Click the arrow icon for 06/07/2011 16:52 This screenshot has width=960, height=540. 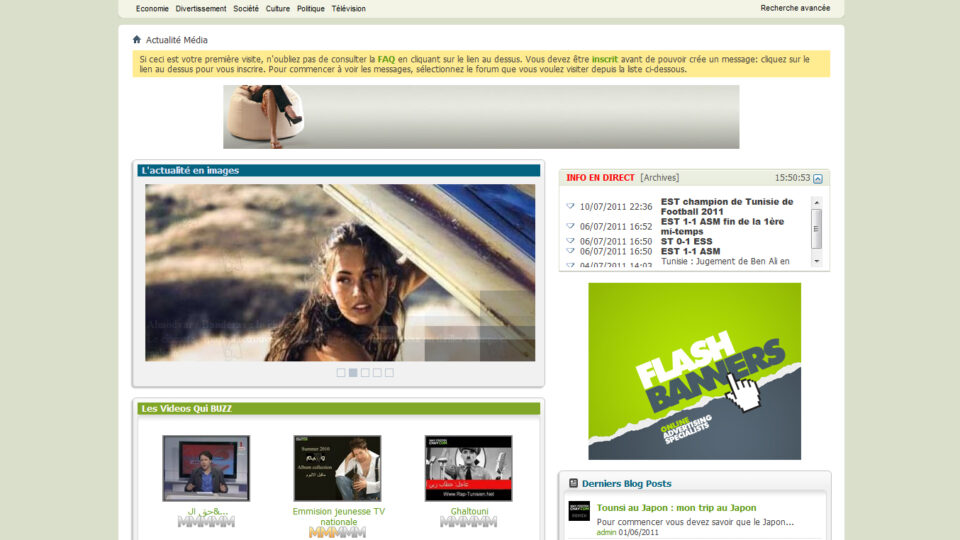[x=570, y=226]
